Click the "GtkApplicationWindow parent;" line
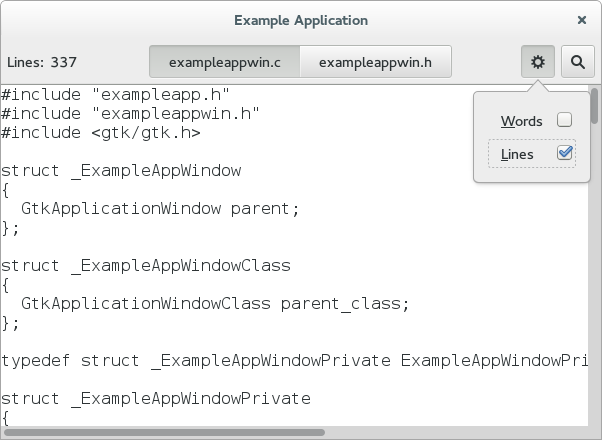The image size is (602, 440). (160, 208)
